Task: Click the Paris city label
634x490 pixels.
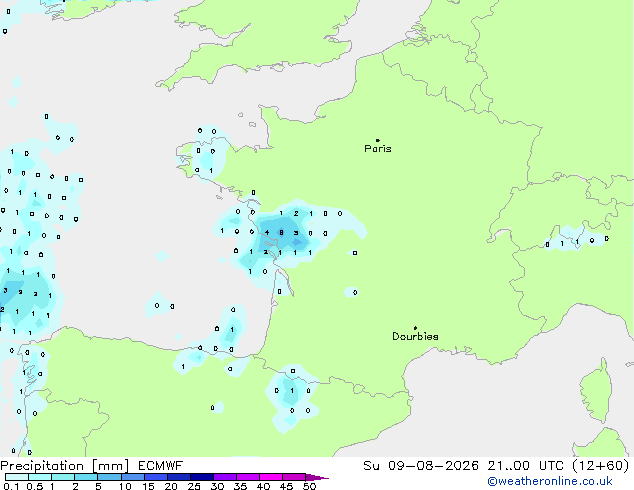Action: click(378, 149)
